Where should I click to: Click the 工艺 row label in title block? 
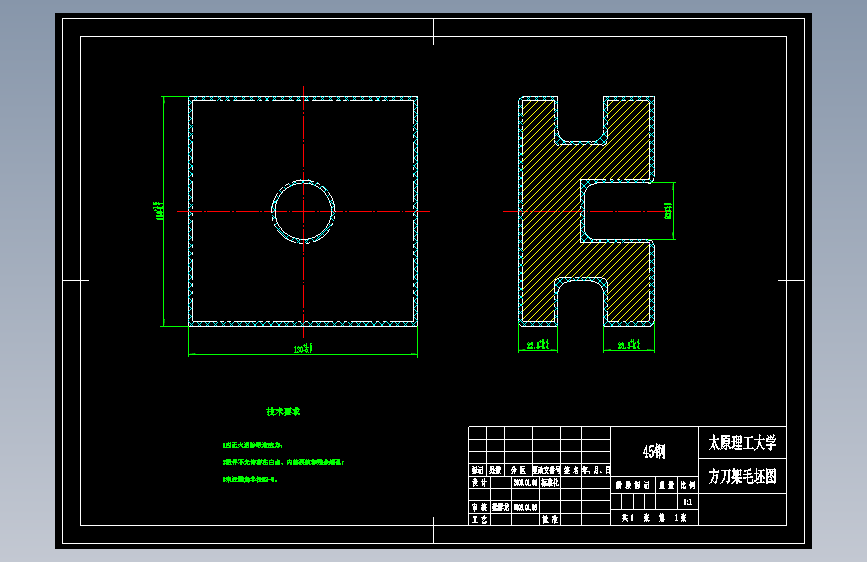[x=479, y=520]
